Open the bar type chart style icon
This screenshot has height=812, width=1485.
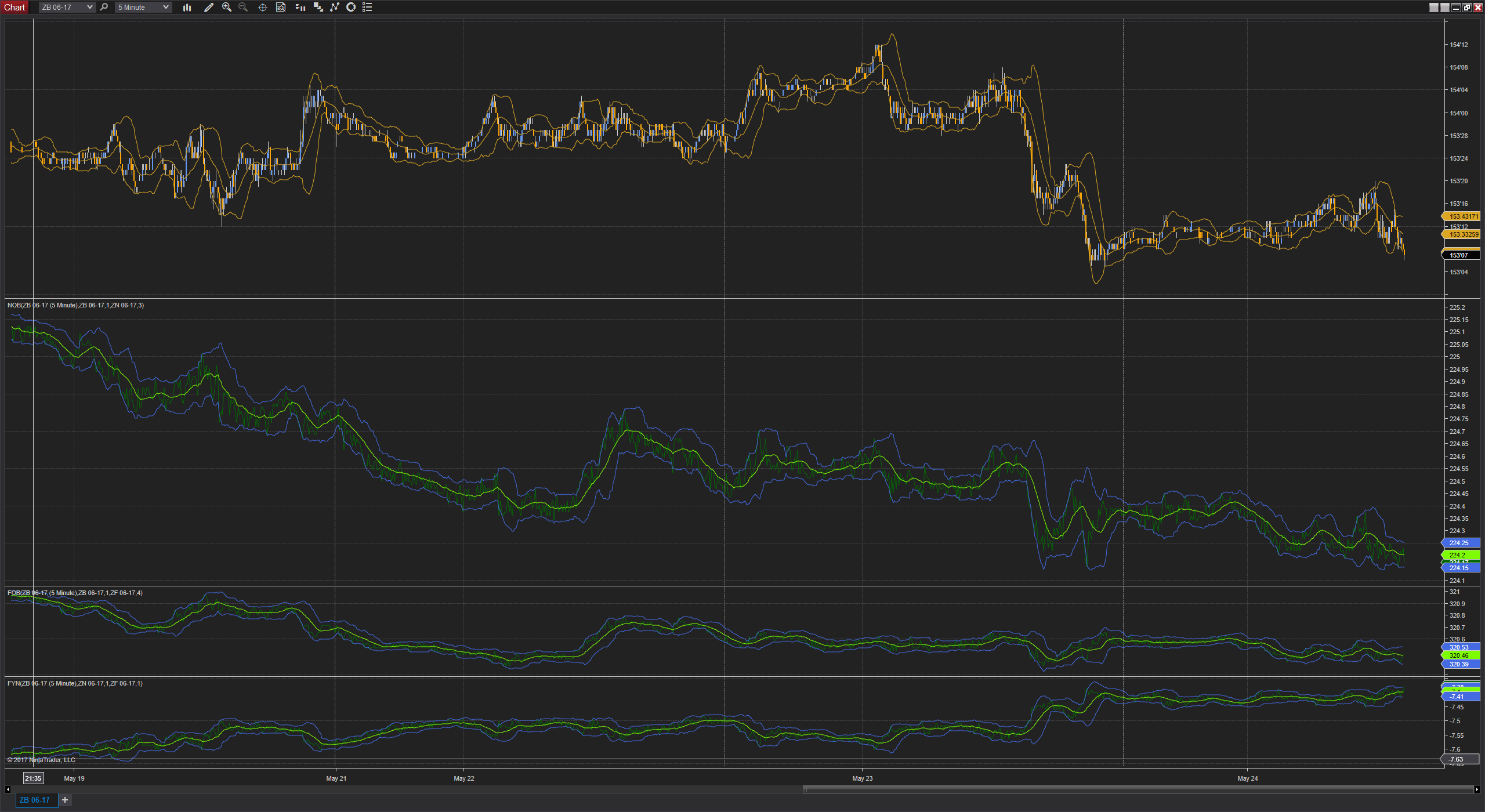187,8
